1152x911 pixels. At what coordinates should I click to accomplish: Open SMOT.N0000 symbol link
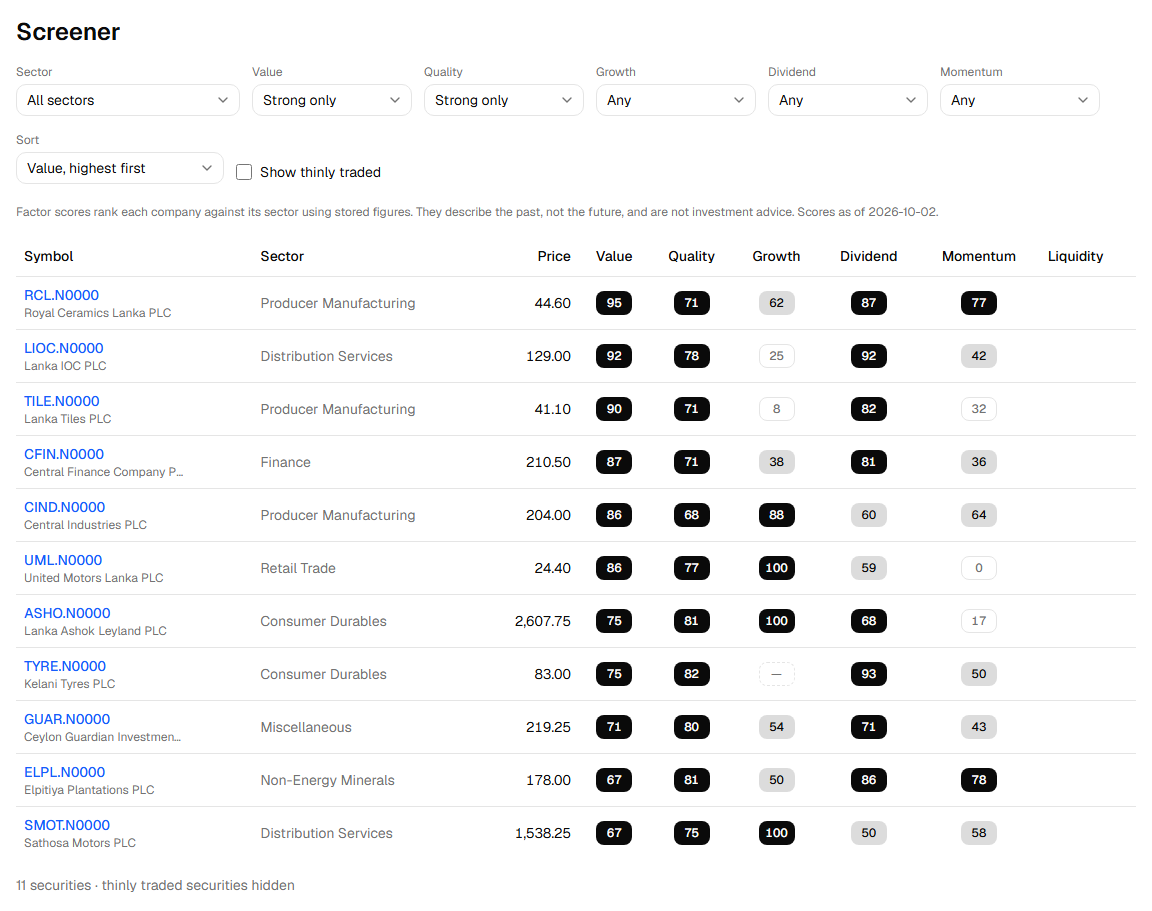67,824
